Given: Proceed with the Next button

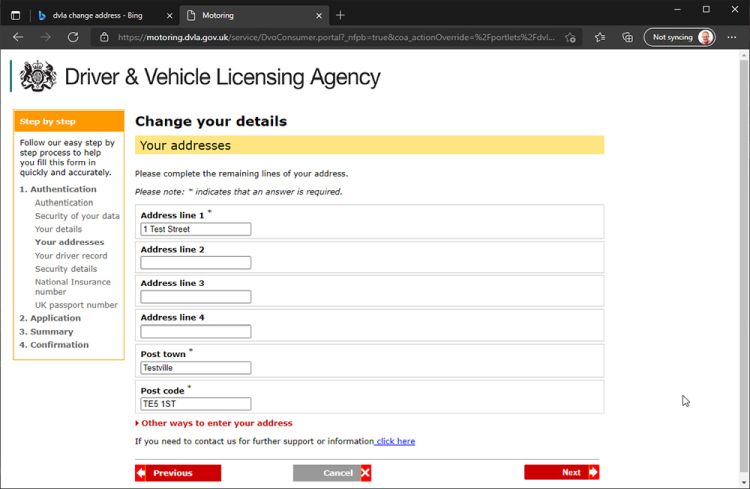Looking at the screenshot, I should 562,472.
